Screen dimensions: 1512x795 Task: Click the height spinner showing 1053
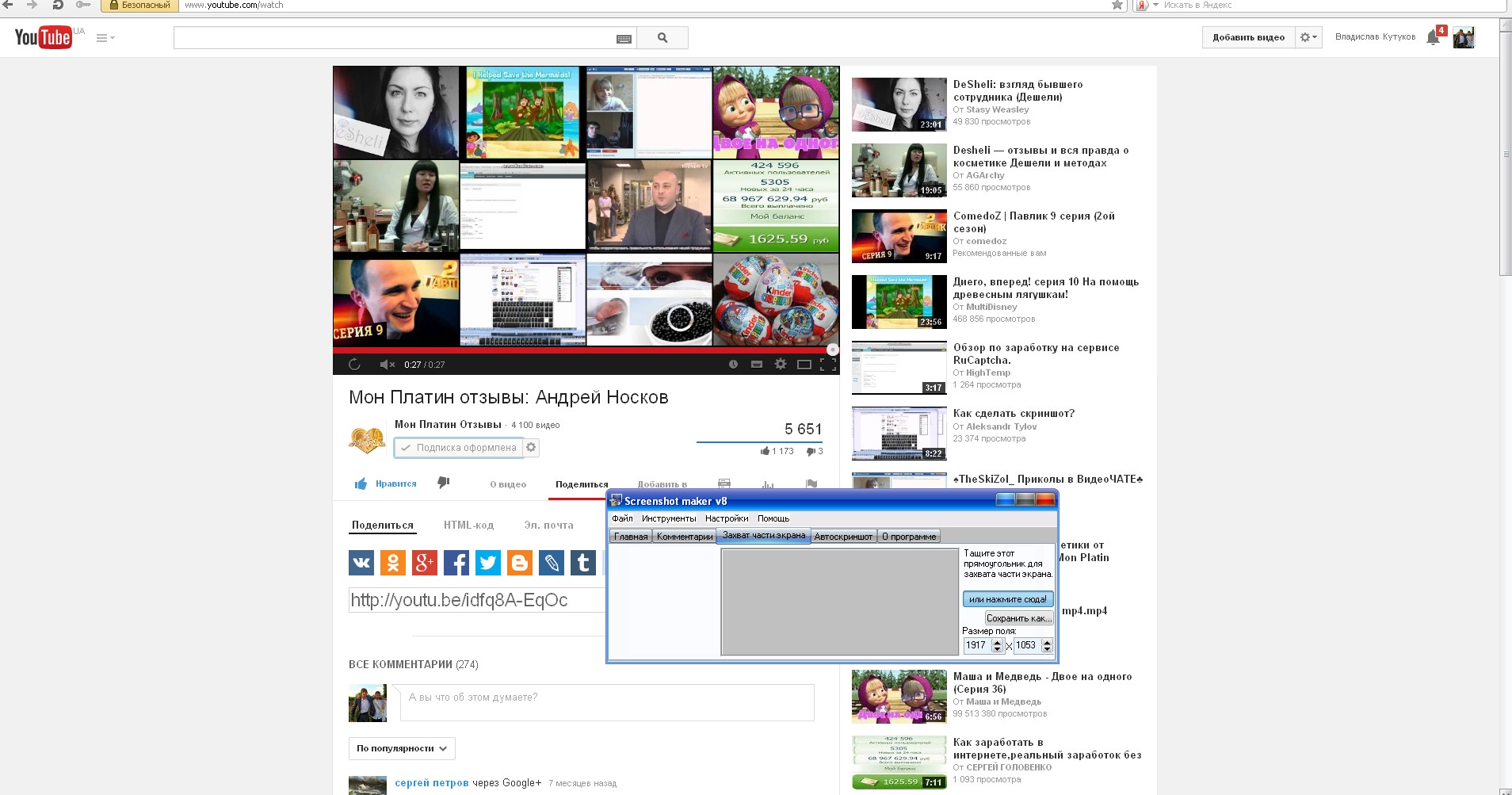pyautogui.click(x=1033, y=645)
